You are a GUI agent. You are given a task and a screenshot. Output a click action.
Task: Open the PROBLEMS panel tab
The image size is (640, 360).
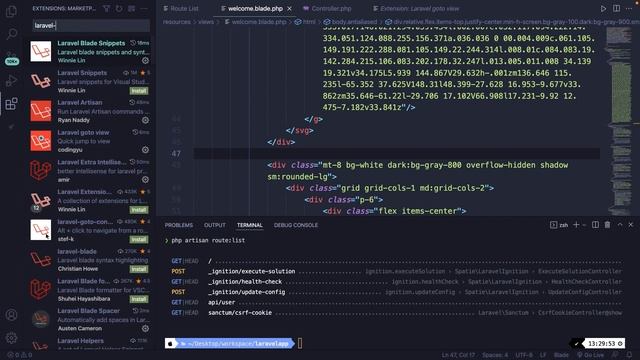click(179, 225)
